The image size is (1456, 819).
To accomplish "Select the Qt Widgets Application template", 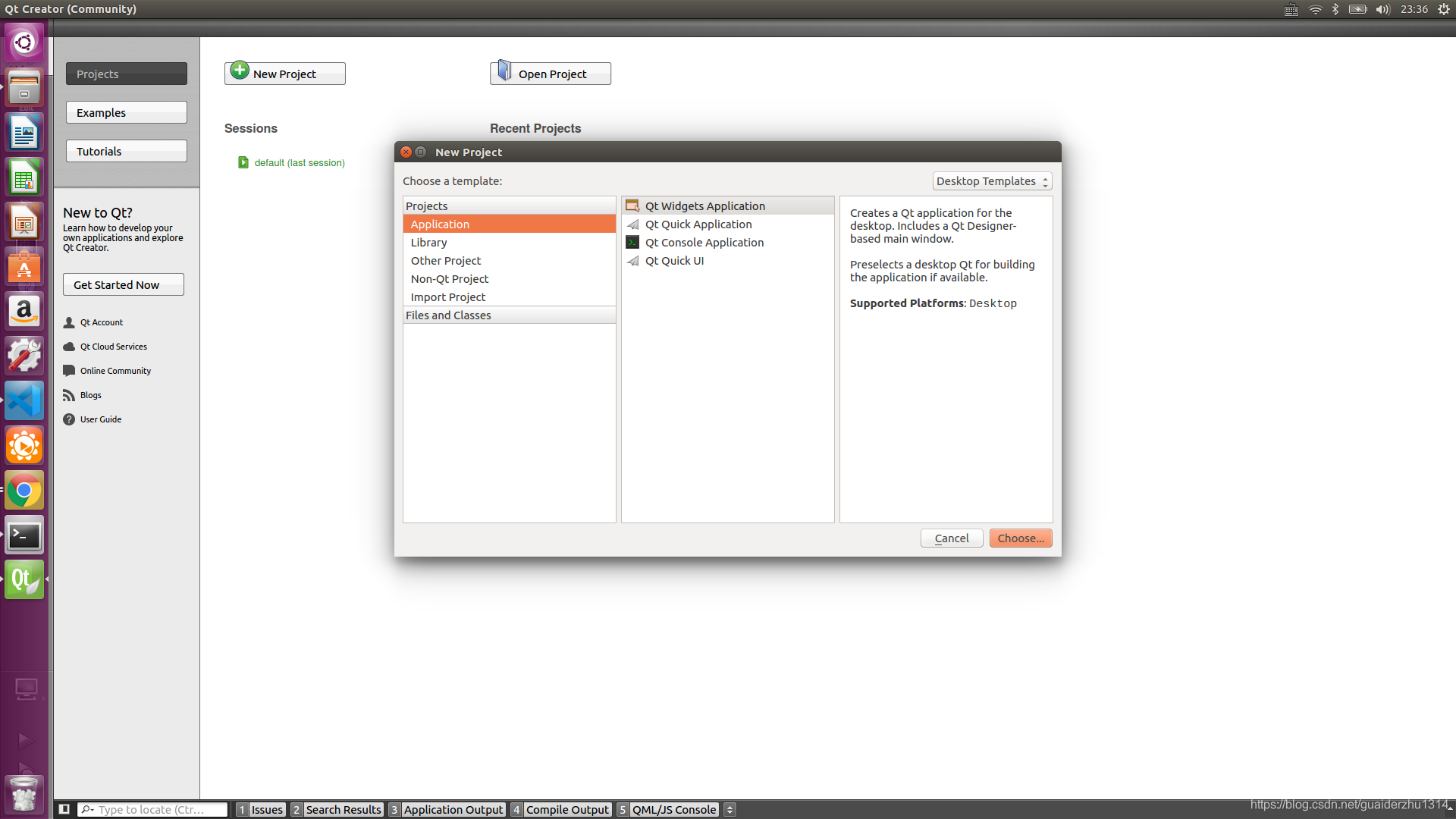I will tap(728, 206).
